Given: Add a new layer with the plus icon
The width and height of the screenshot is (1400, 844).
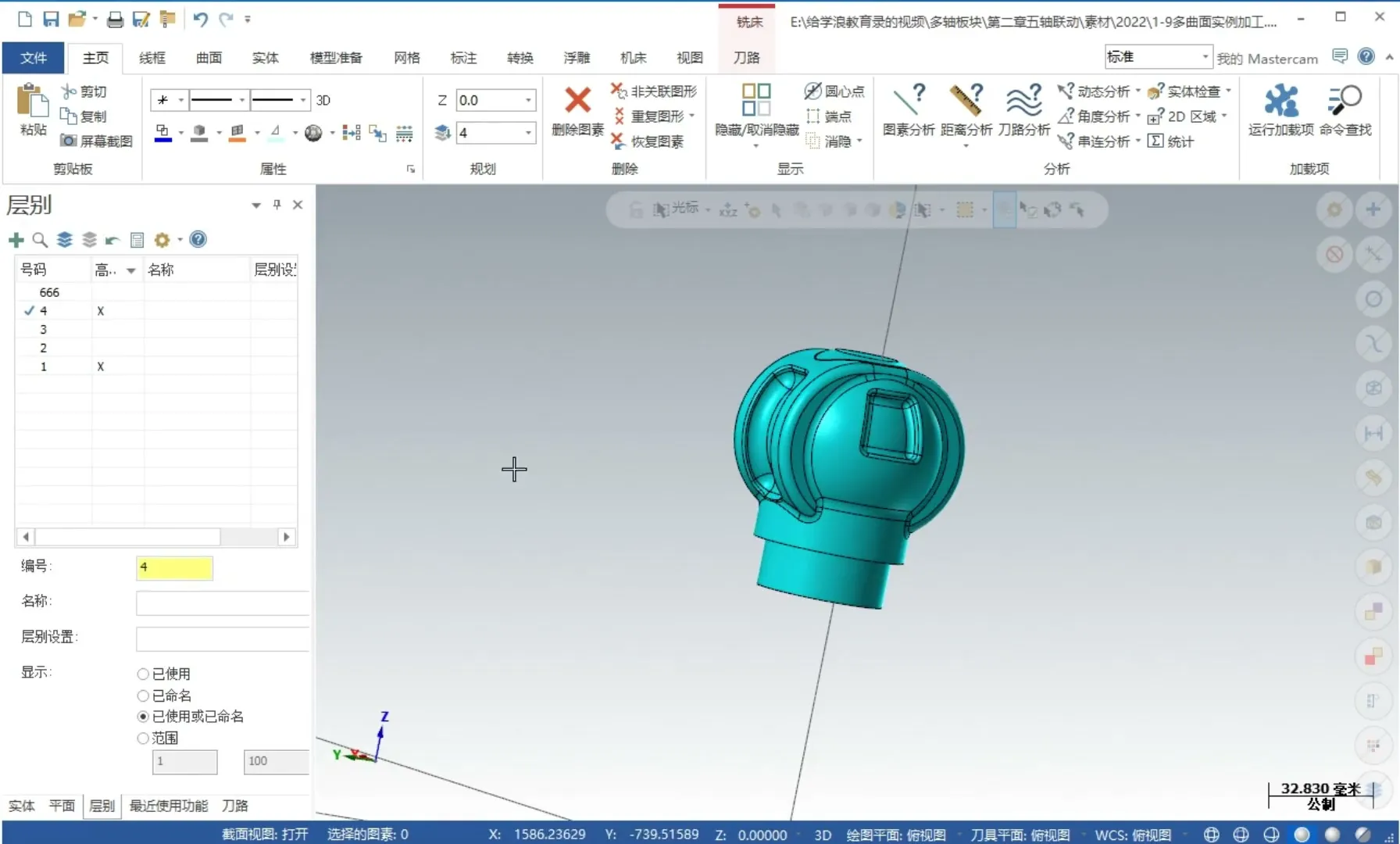Looking at the screenshot, I should click(x=16, y=240).
